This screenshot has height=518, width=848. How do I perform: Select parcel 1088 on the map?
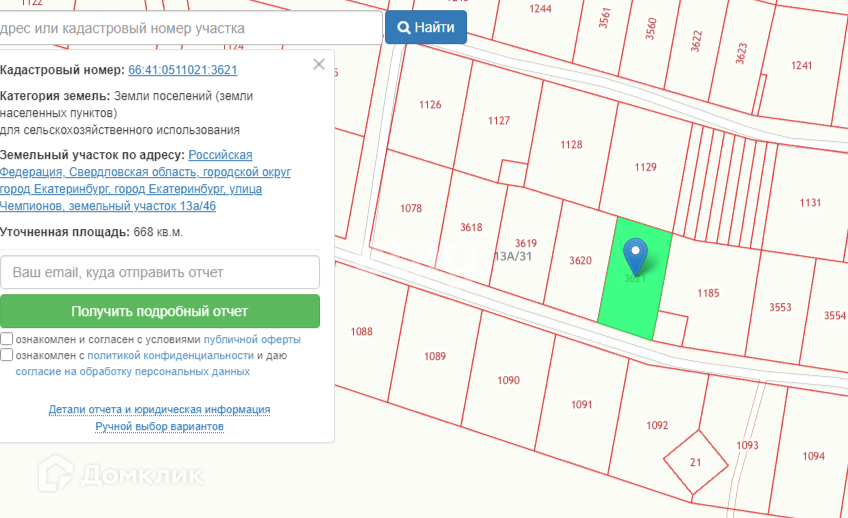pos(361,331)
